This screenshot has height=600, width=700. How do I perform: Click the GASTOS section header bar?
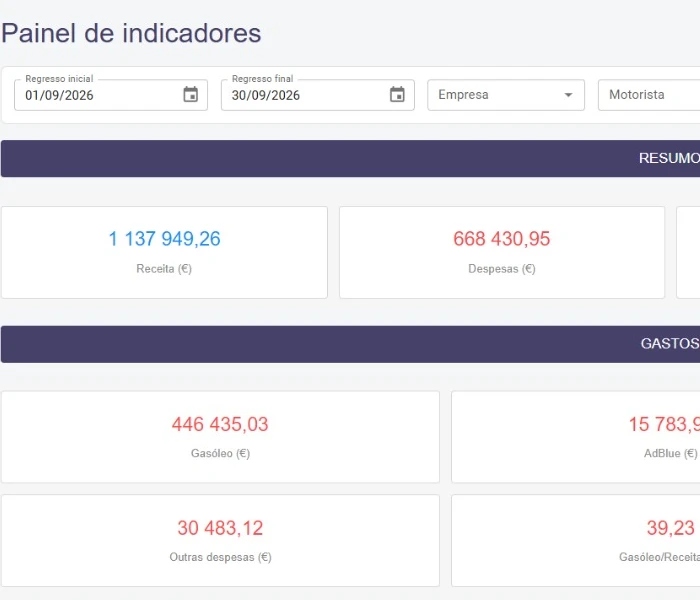click(350, 344)
